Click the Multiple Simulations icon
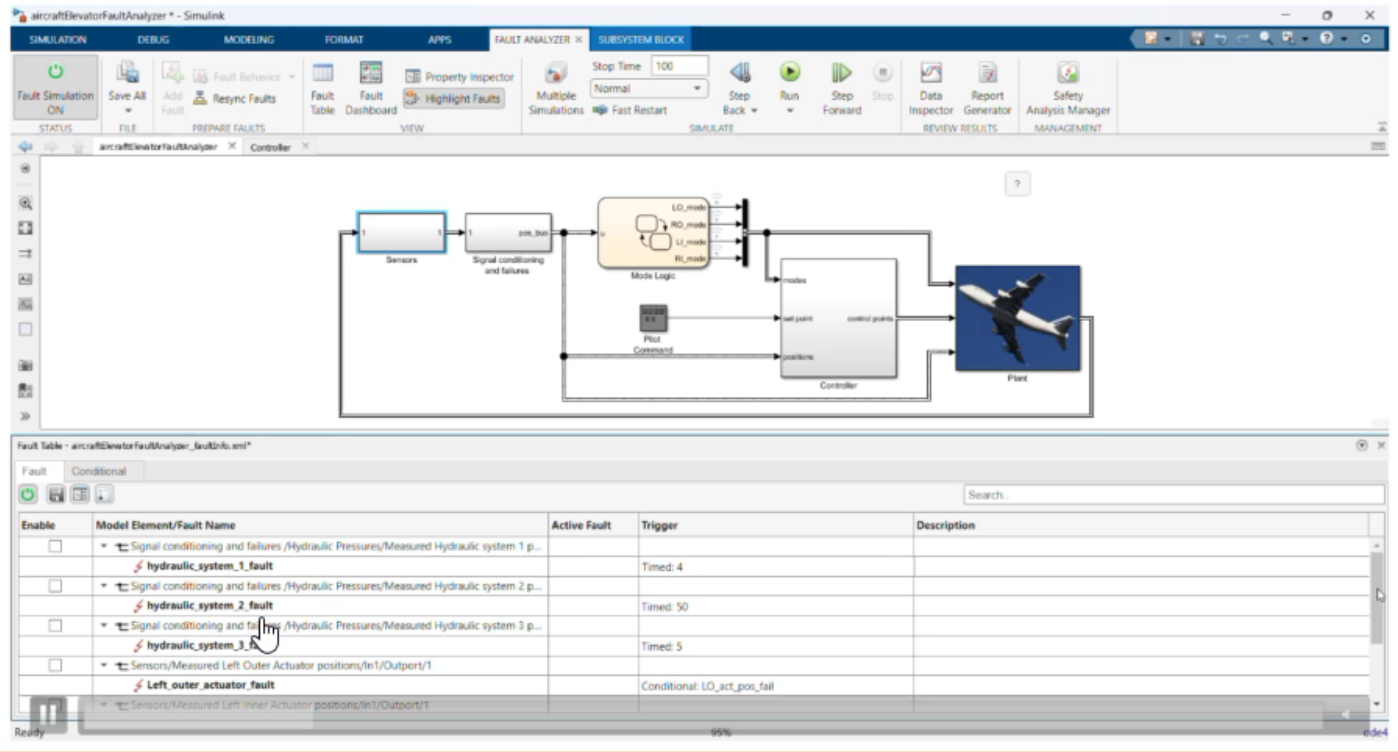The image size is (1398, 752). click(556, 74)
